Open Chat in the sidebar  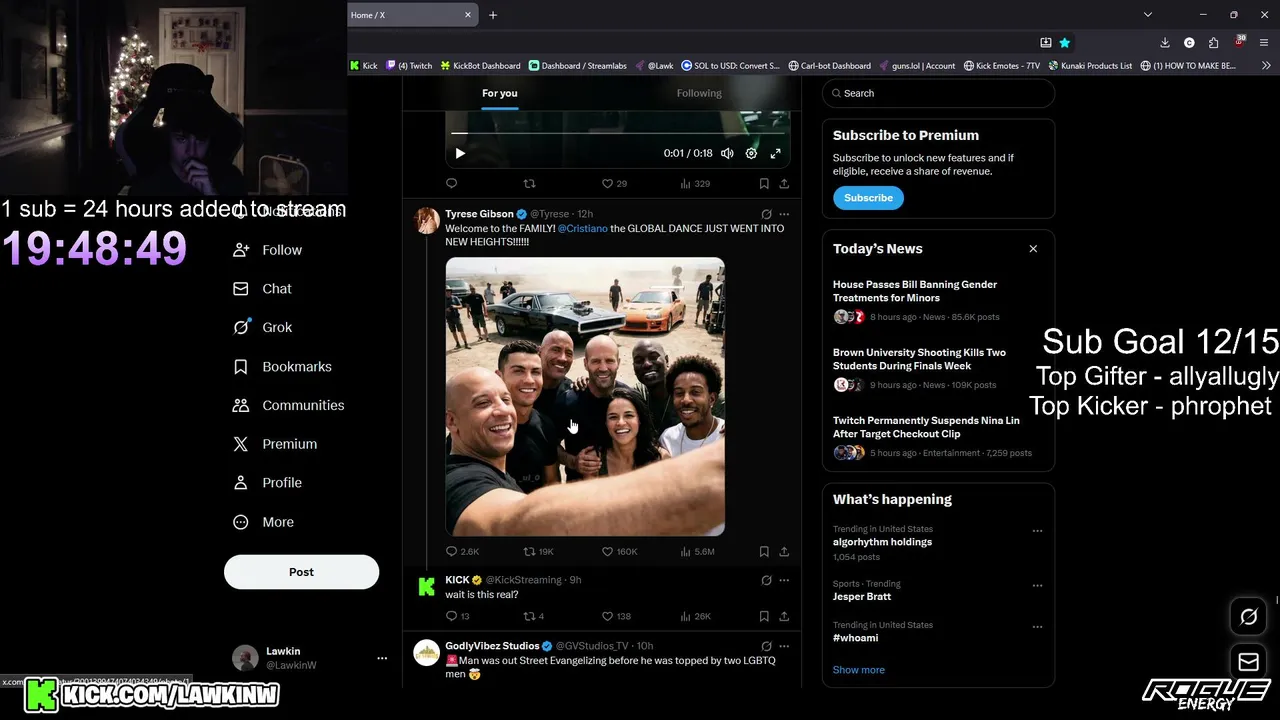pos(262,289)
